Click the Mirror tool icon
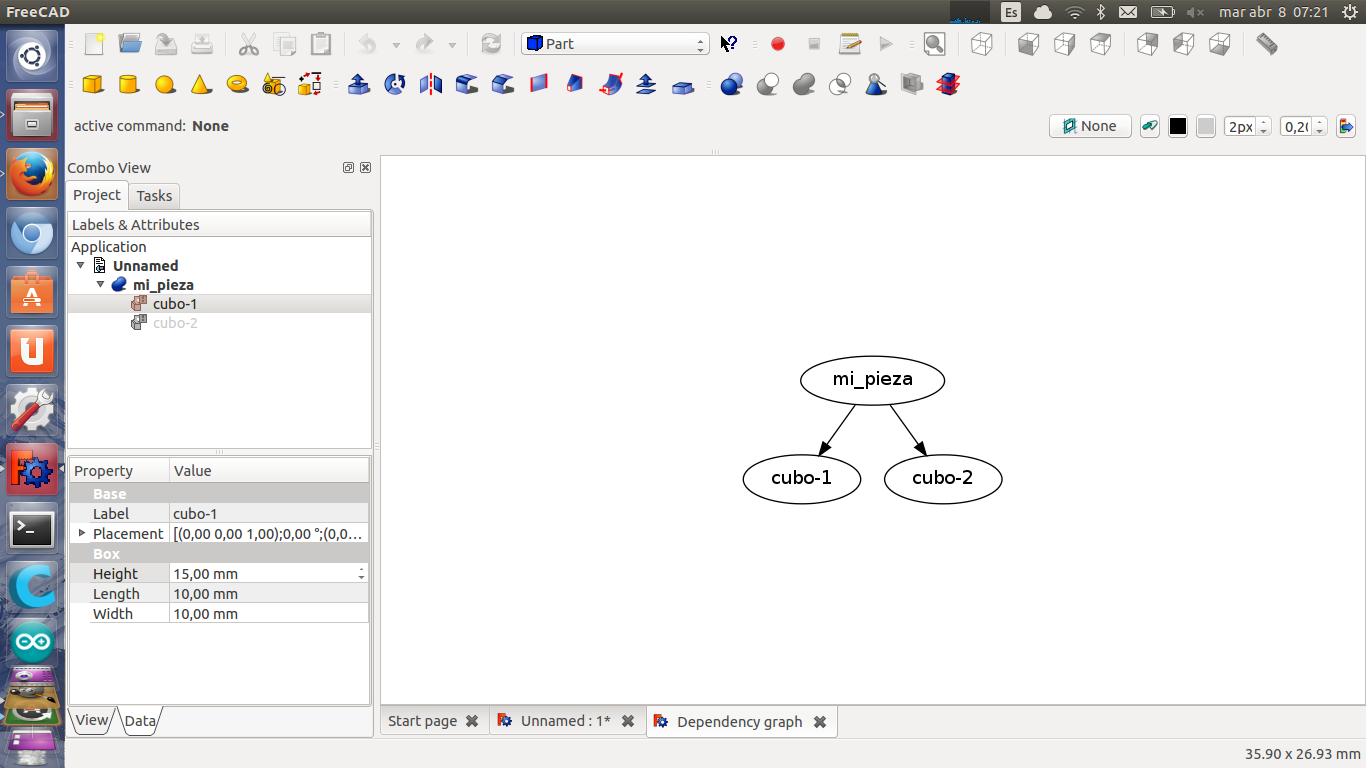1366x768 pixels. click(x=431, y=85)
